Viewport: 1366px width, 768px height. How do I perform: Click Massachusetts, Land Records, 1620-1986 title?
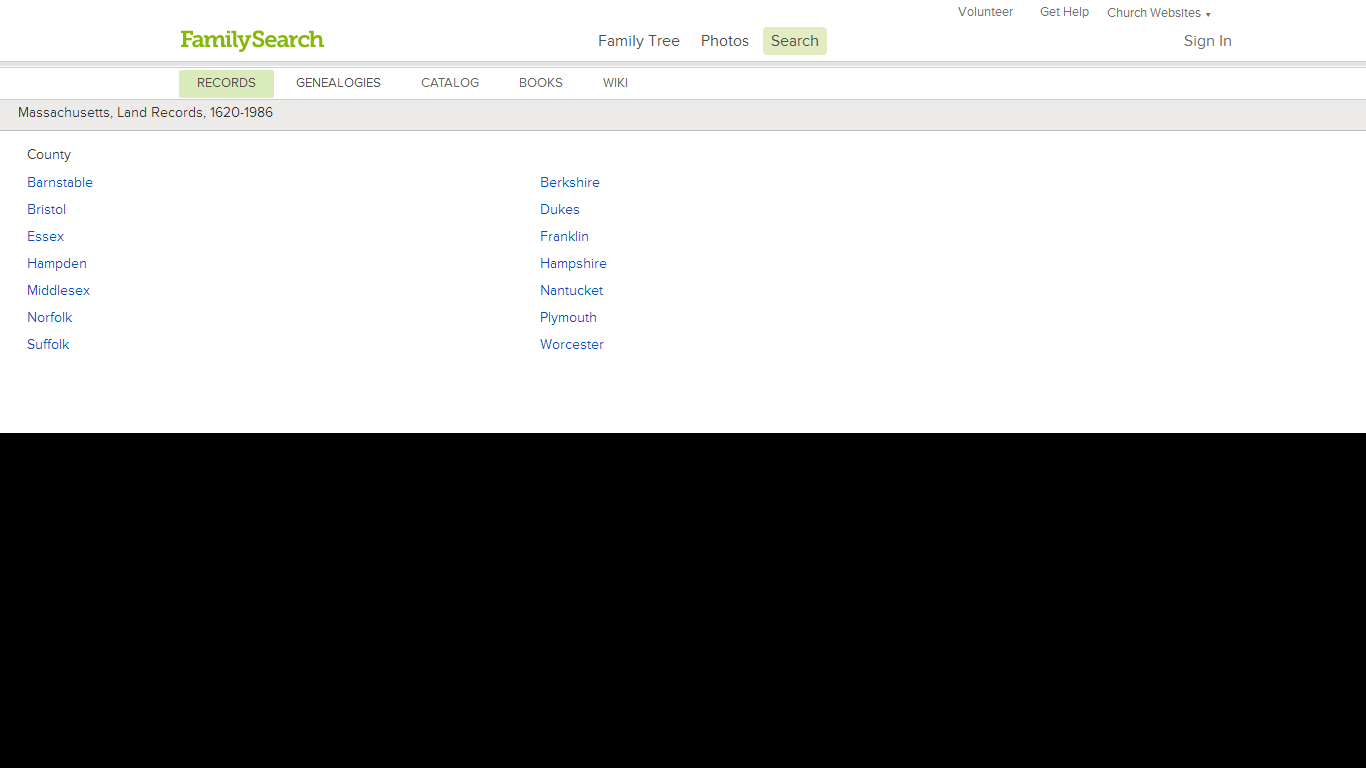click(145, 113)
